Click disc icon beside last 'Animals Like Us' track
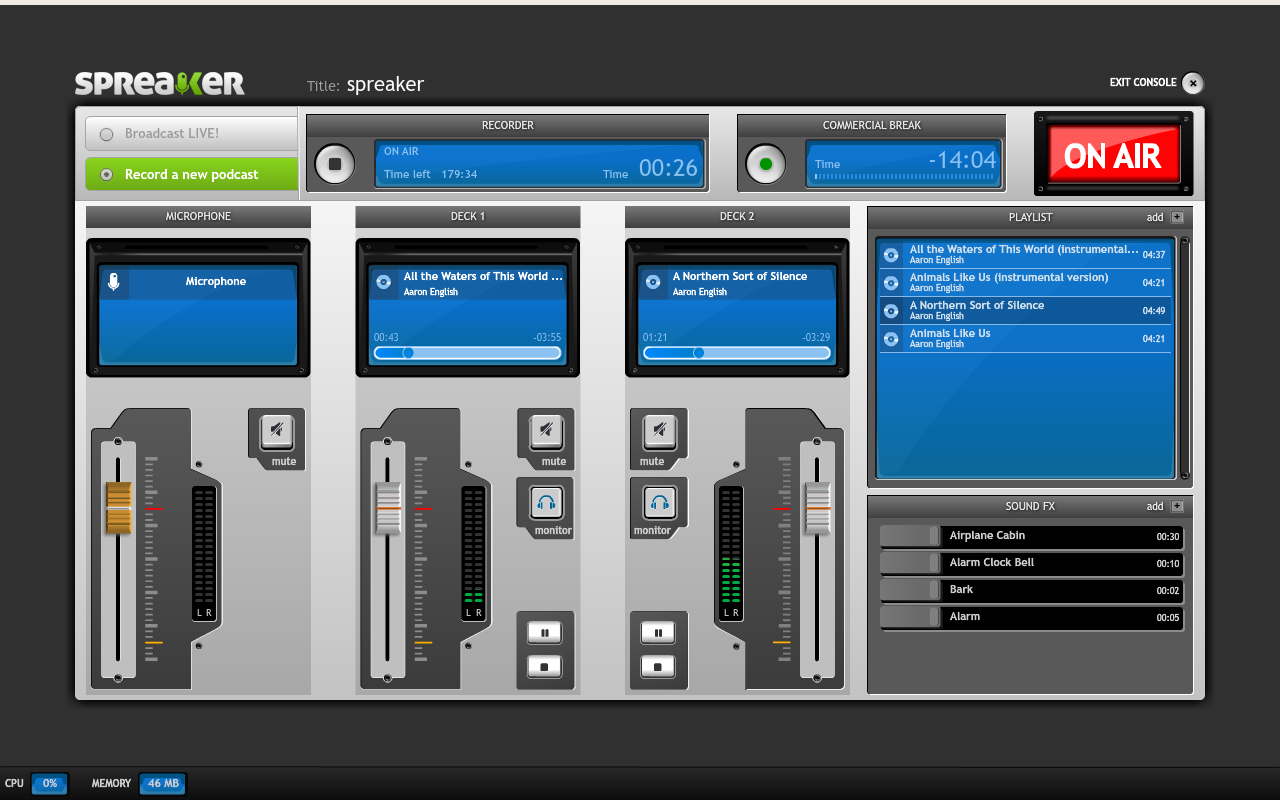1280x800 pixels. (x=891, y=339)
